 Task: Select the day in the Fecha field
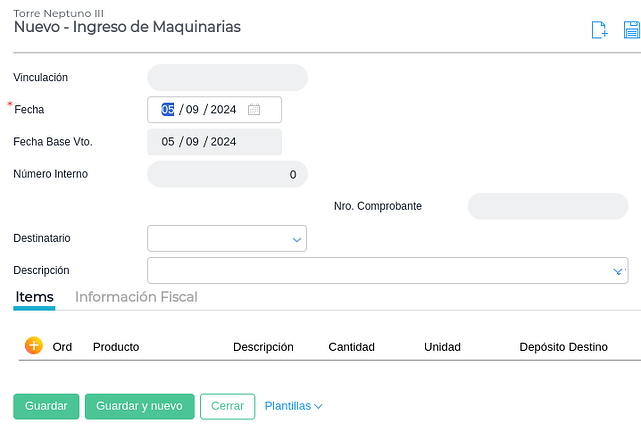(168, 110)
